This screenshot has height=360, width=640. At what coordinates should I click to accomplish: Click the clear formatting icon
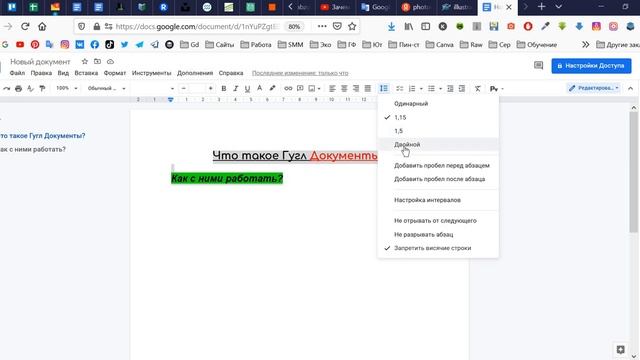(x=478, y=89)
